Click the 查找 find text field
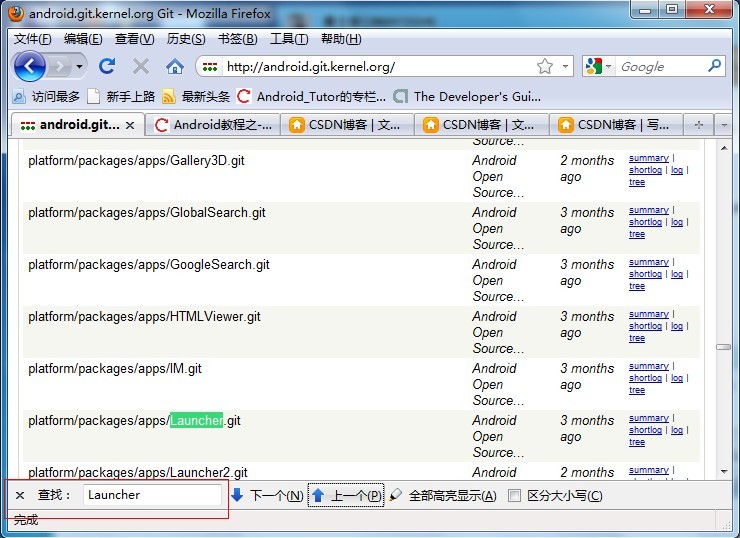 coord(152,495)
